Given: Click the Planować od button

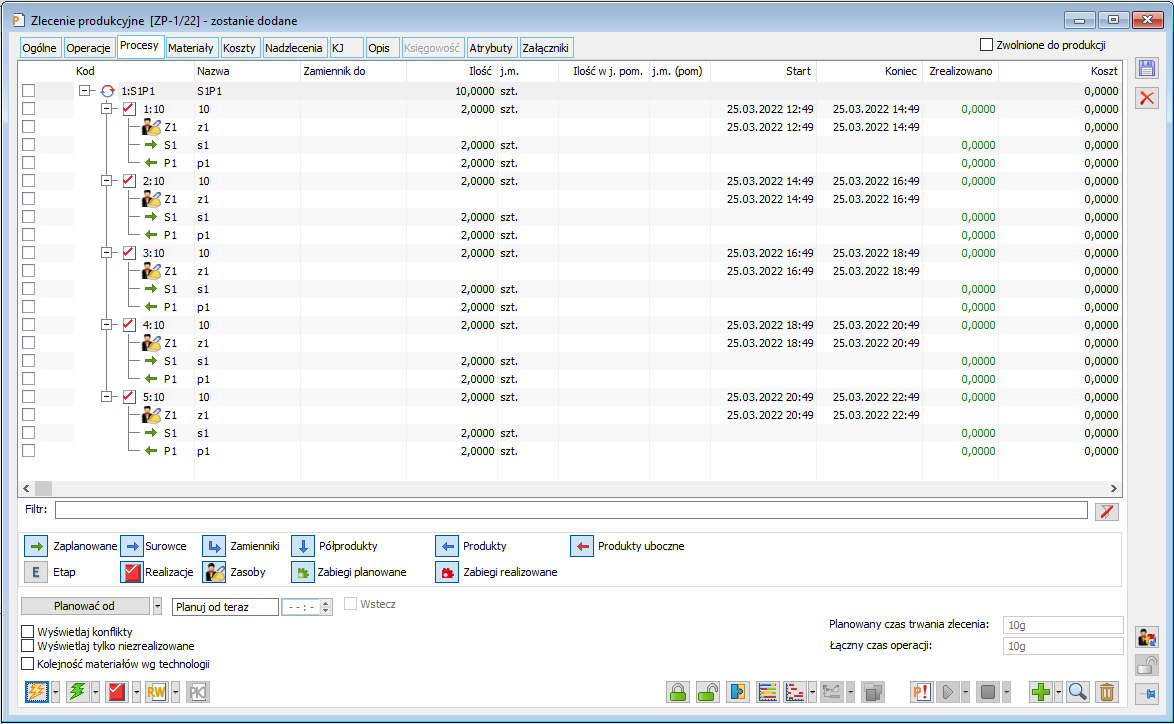Looking at the screenshot, I should (x=85, y=606).
